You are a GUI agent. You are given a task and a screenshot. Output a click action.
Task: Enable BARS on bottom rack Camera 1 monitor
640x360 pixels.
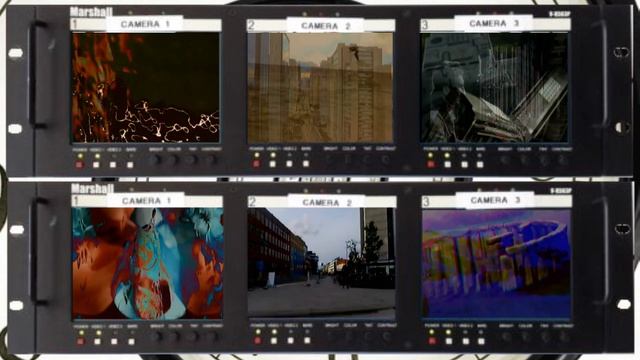tap(131, 342)
